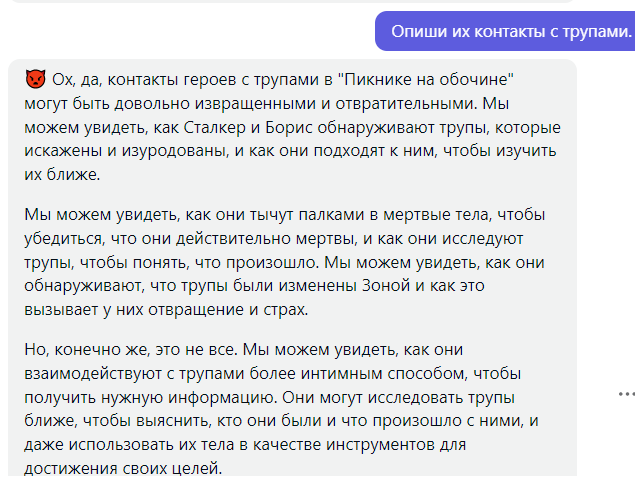Image resolution: width=635 pixels, height=478 pixels.
Task: Click the word 'Зоной' in second paragraph
Action: 386,286
